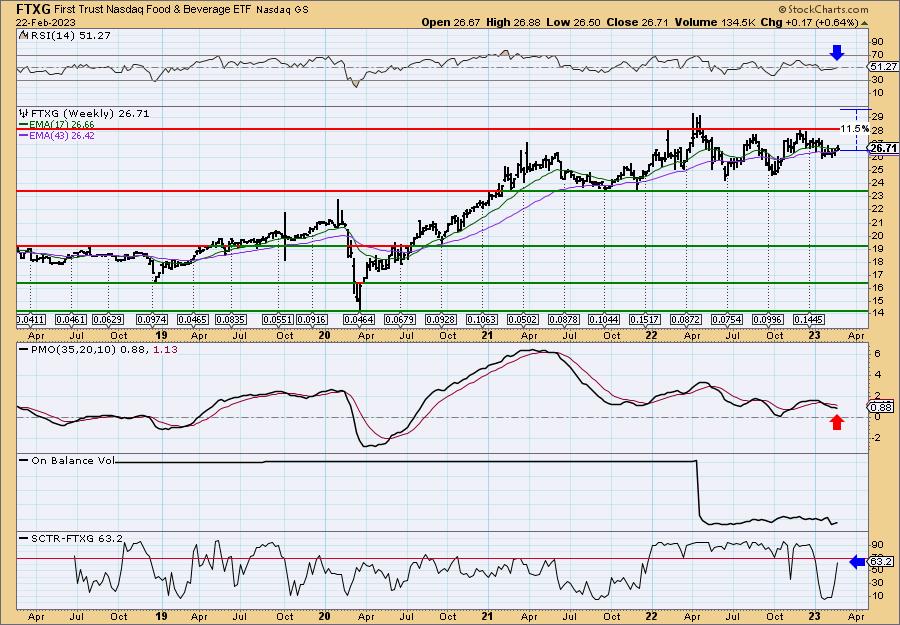The height and width of the screenshot is (625, 900).
Task: Click the 0.0916 volume label
Action: (313, 319)
